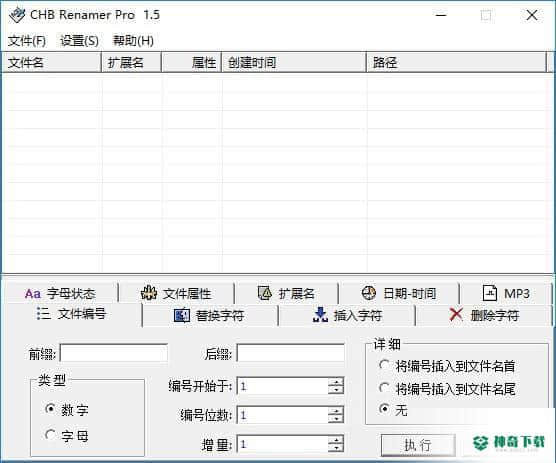Increase the 编号开始于 value with up arrow
The image size is (556, 463).
tap(336, 382)
